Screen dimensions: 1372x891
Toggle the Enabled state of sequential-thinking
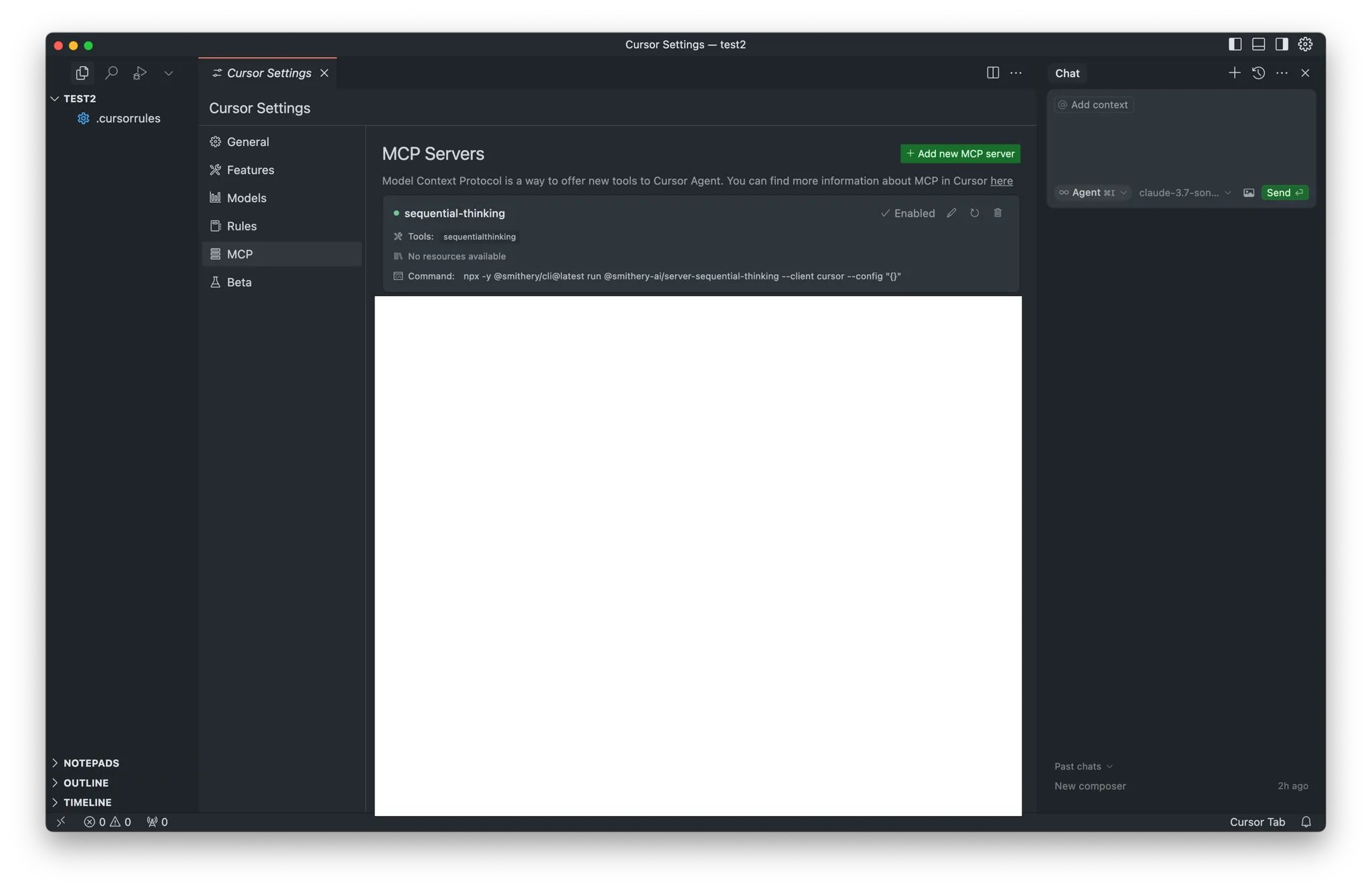pyautogui.click(x=908, y=214)
